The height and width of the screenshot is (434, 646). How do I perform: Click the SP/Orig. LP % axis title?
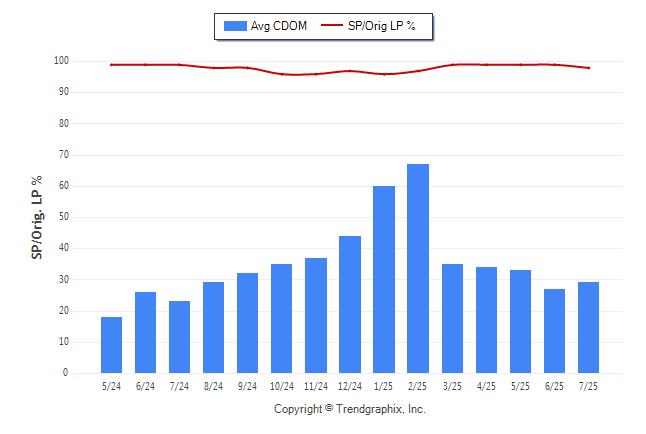pos(37,218)
